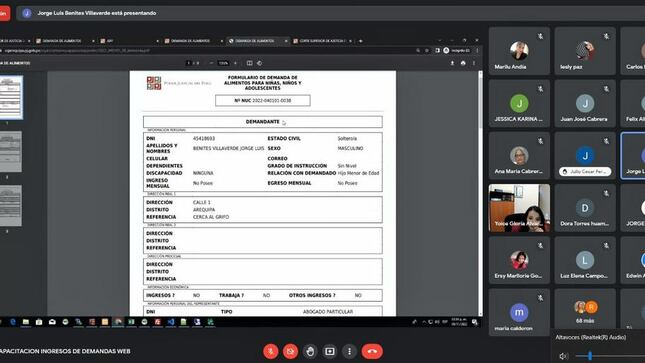Click the 'Hijo Menor de Edad' value

point(358,173)
